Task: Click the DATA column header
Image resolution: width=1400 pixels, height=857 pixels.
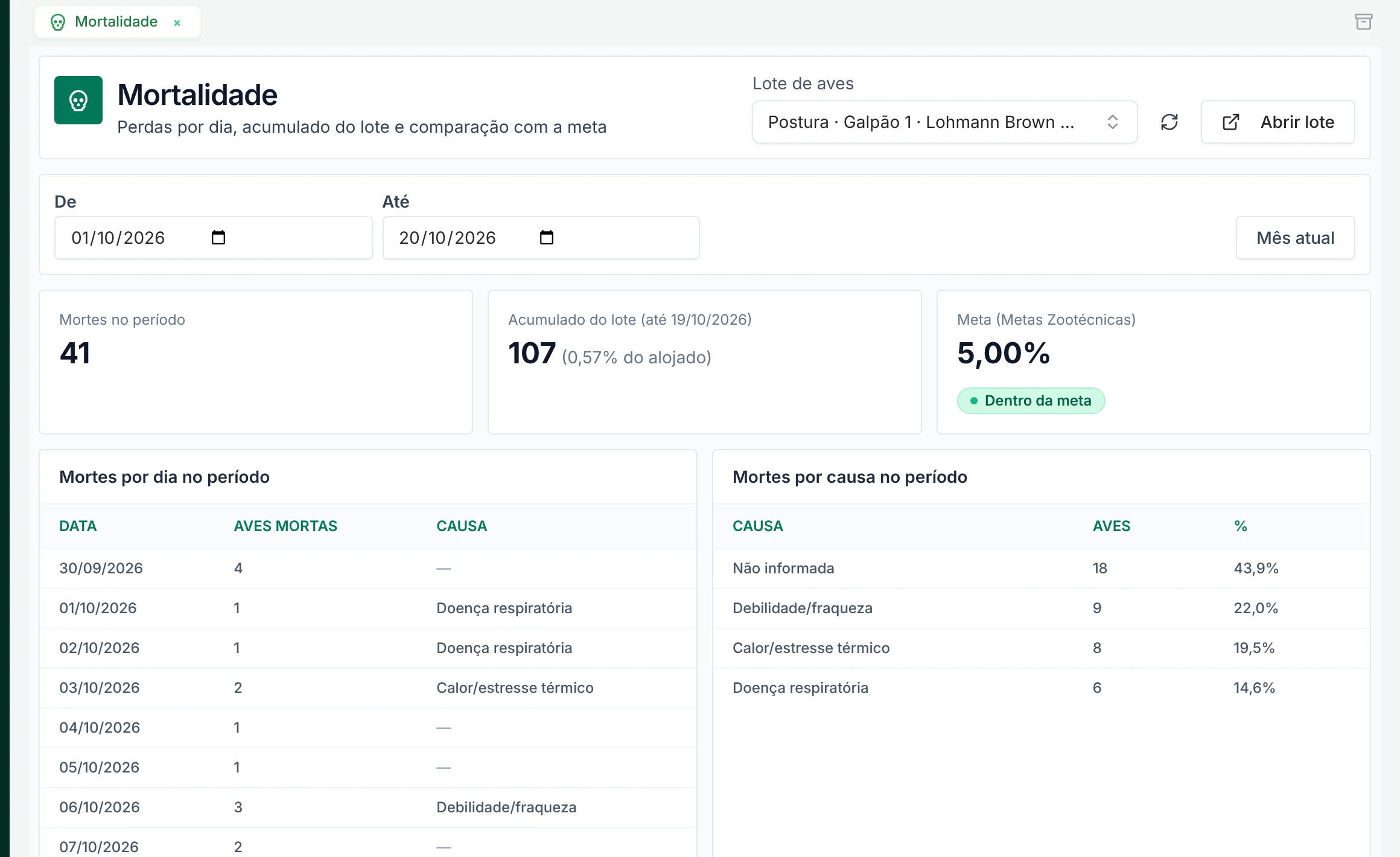Action: click(x=78, y=526)
